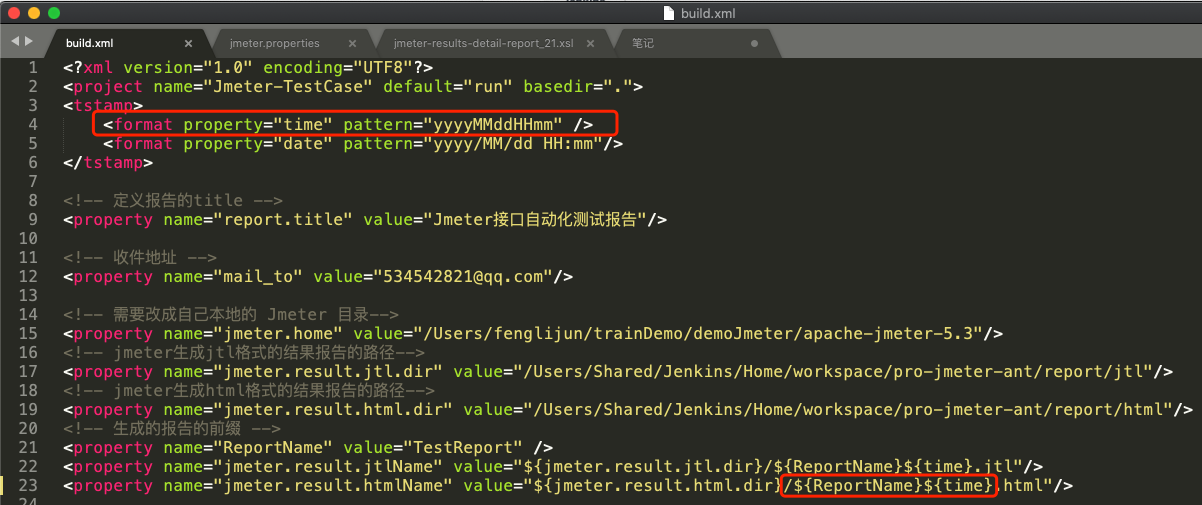Click the "jmeter.result.jtl.dir" property name
The image size is (1202, 505).
pos(328,371)
